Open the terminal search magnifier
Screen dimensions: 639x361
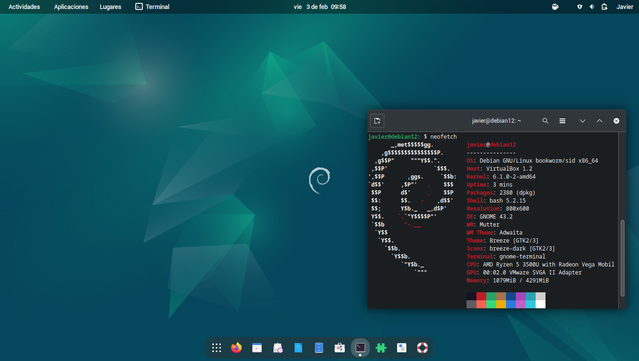(x=545, y=121)
